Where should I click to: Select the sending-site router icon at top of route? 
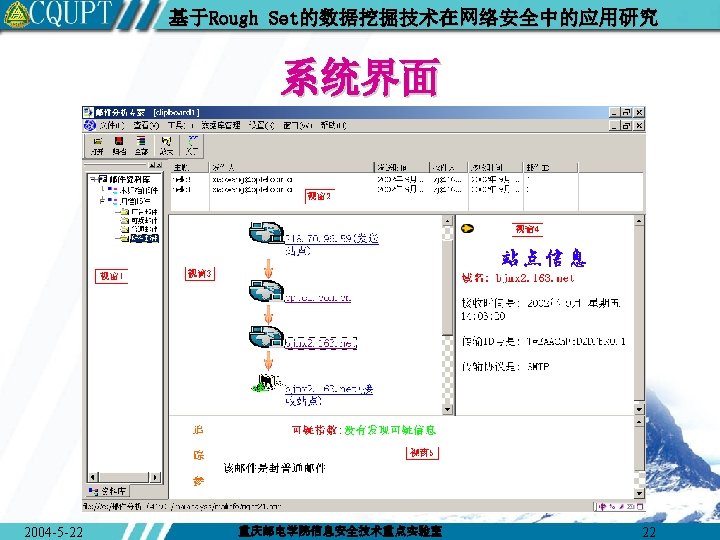point(266,233)
